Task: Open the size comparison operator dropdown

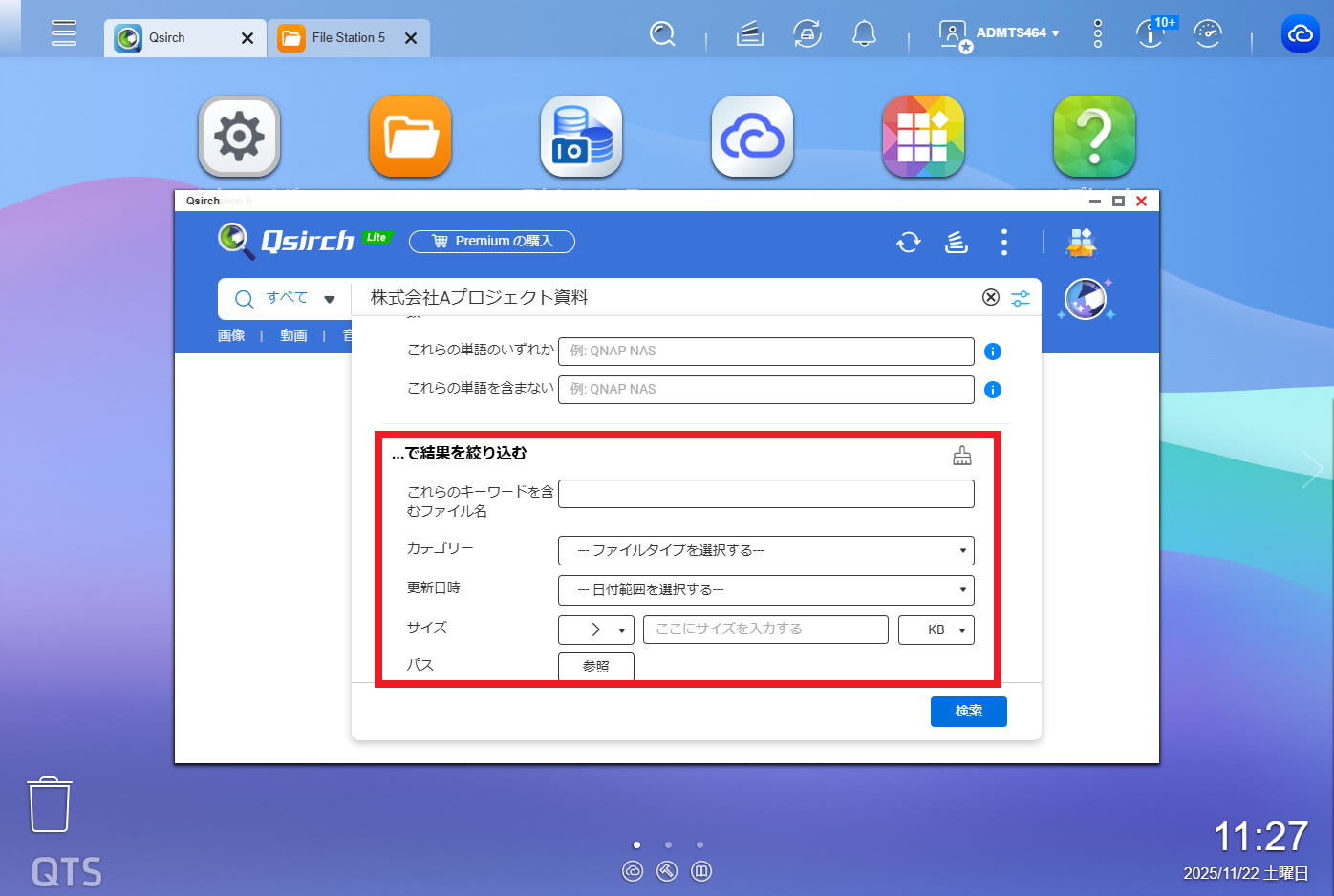Action: pos(595,630)
